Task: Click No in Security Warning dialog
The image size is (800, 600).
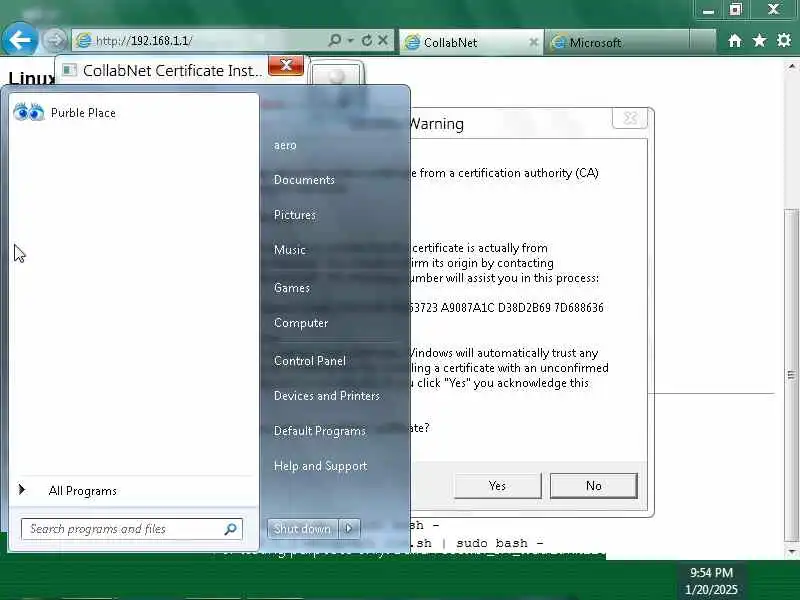Action: click(593, 485)
